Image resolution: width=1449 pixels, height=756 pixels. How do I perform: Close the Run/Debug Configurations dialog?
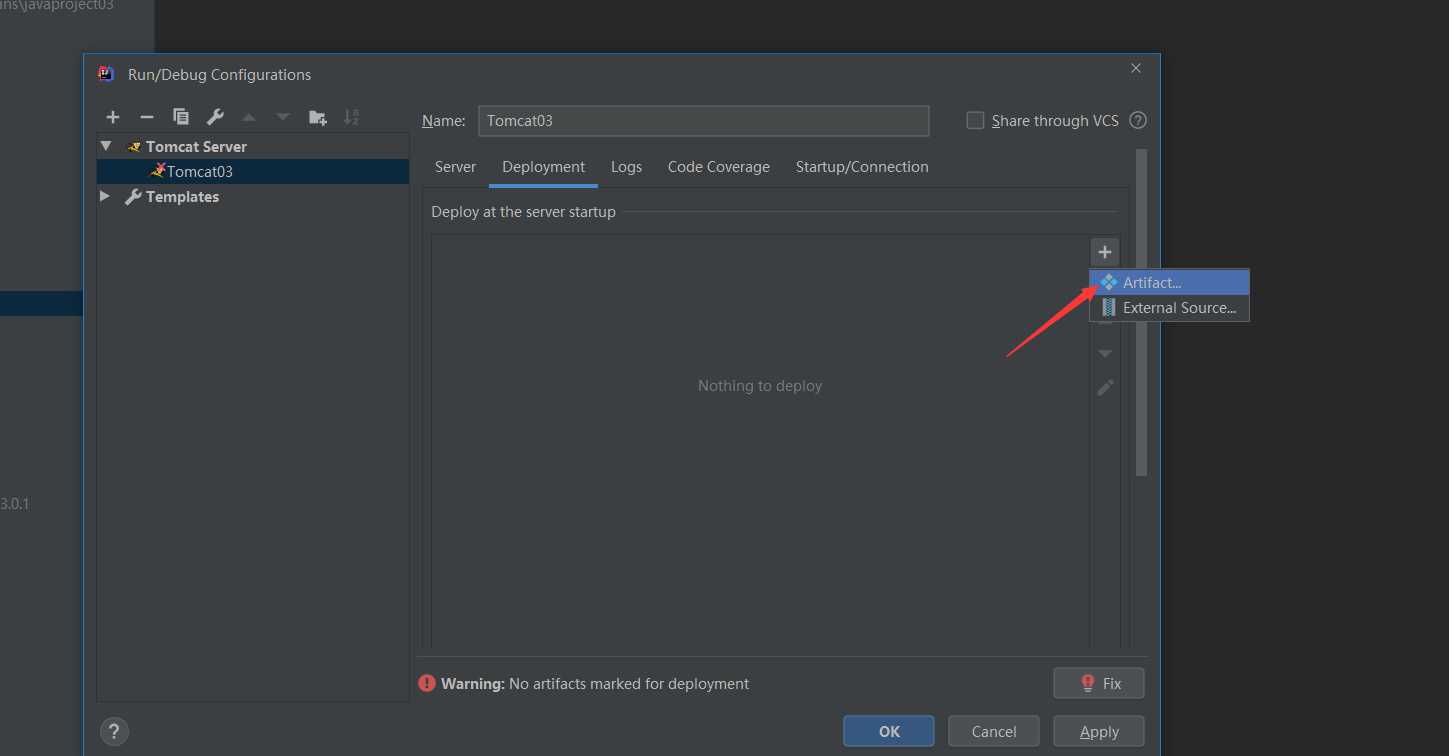(1136, 69)
